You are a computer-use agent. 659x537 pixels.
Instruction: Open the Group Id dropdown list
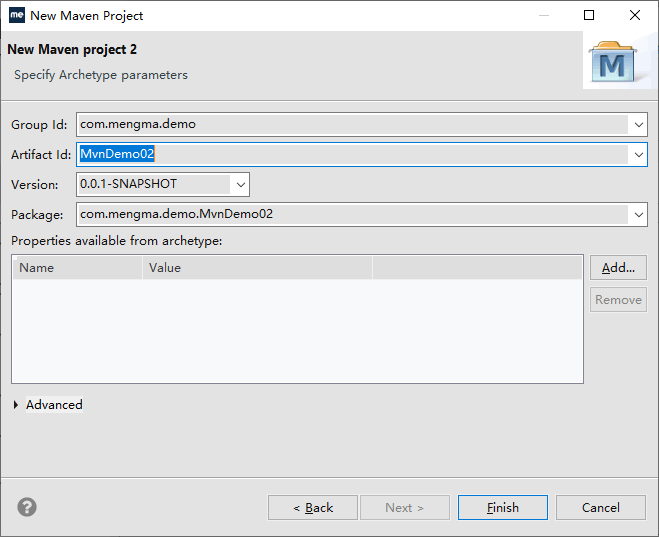tap(638, 125)
